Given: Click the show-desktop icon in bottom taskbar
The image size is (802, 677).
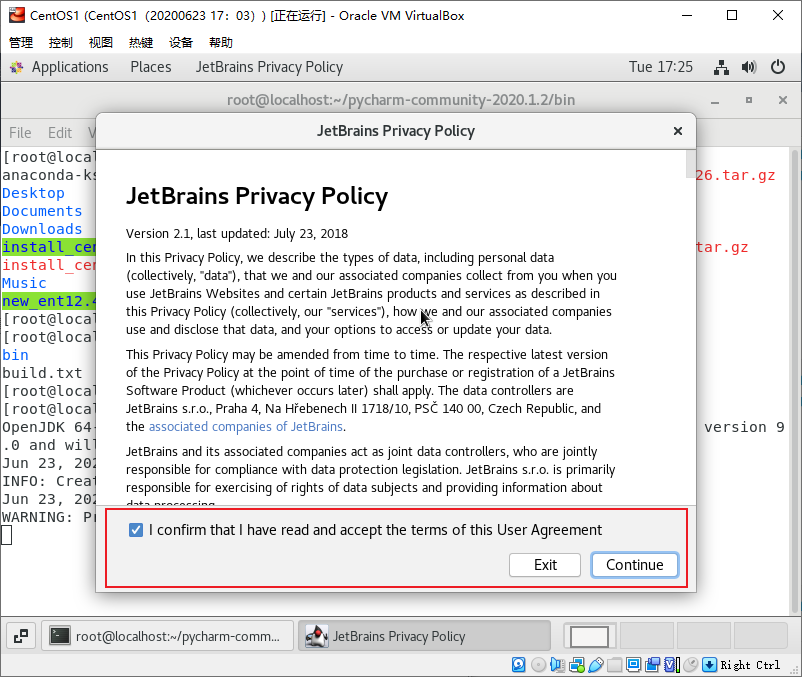Looking at the screenshot, I should coord(21,636).
